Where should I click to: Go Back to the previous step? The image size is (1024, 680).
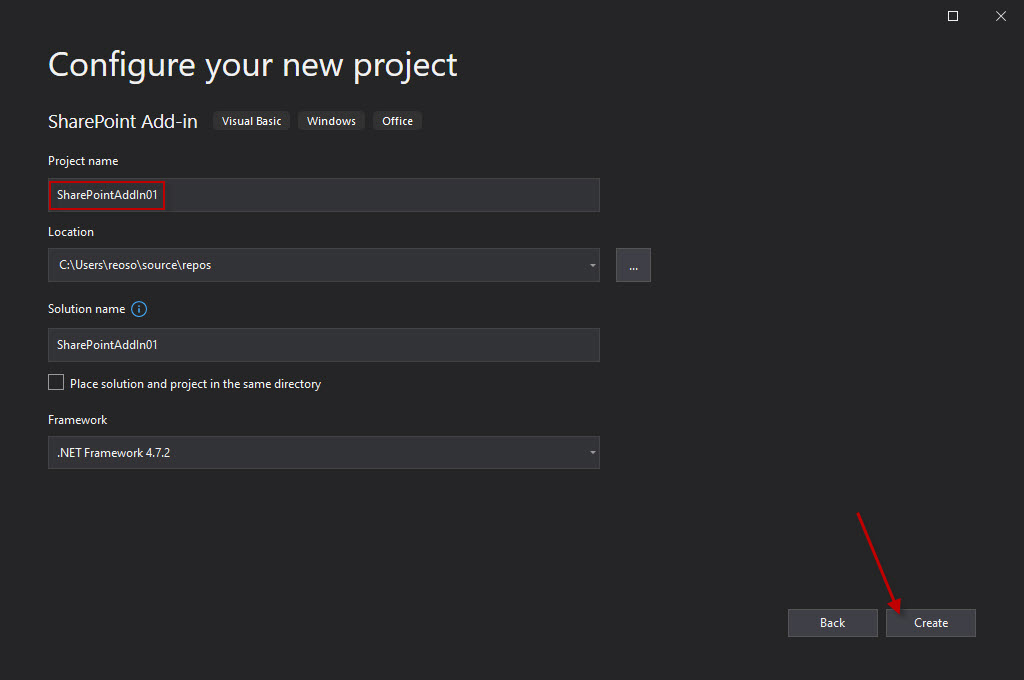(x=833, y=623)
